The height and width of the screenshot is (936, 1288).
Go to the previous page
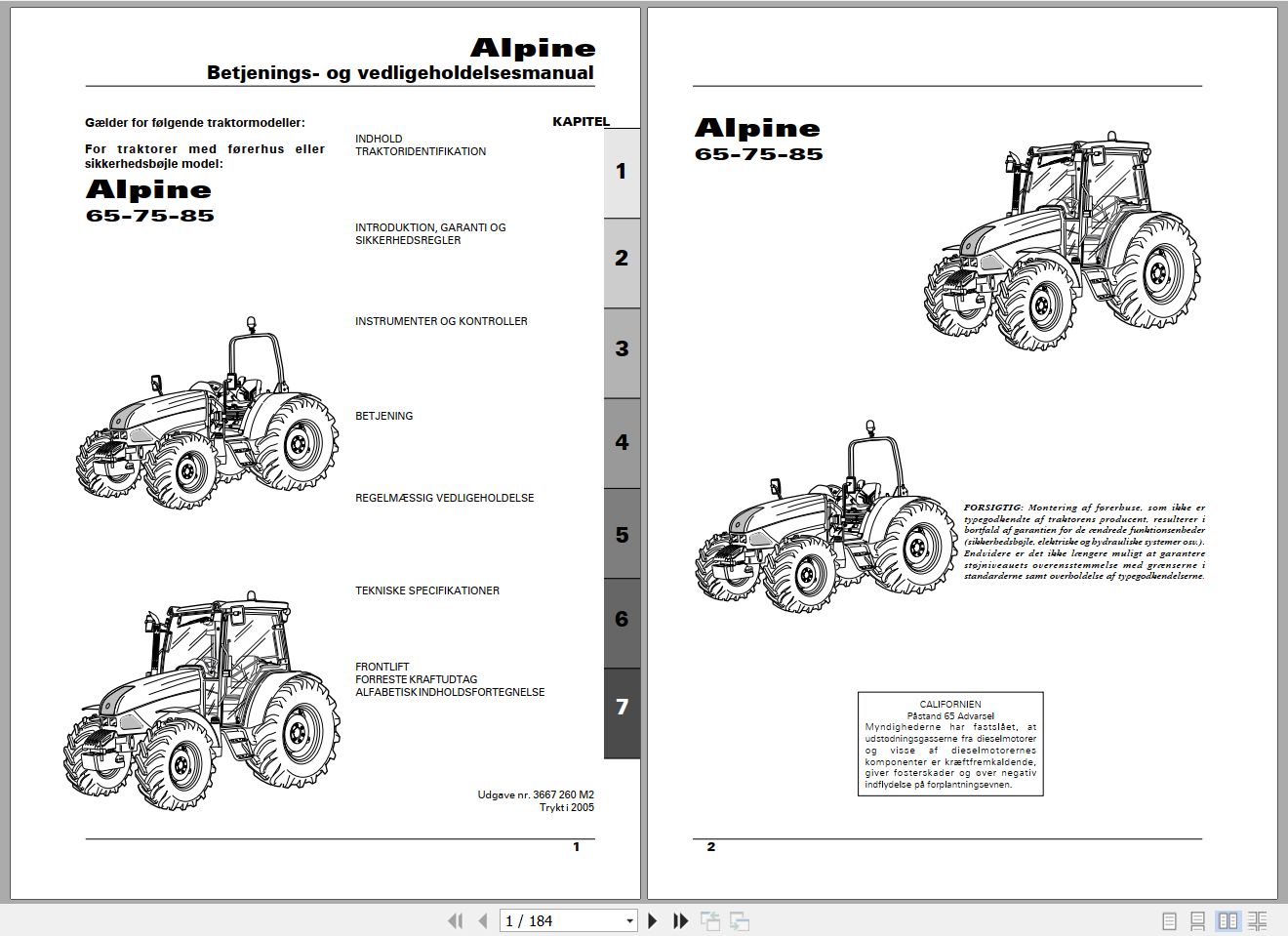482,920
